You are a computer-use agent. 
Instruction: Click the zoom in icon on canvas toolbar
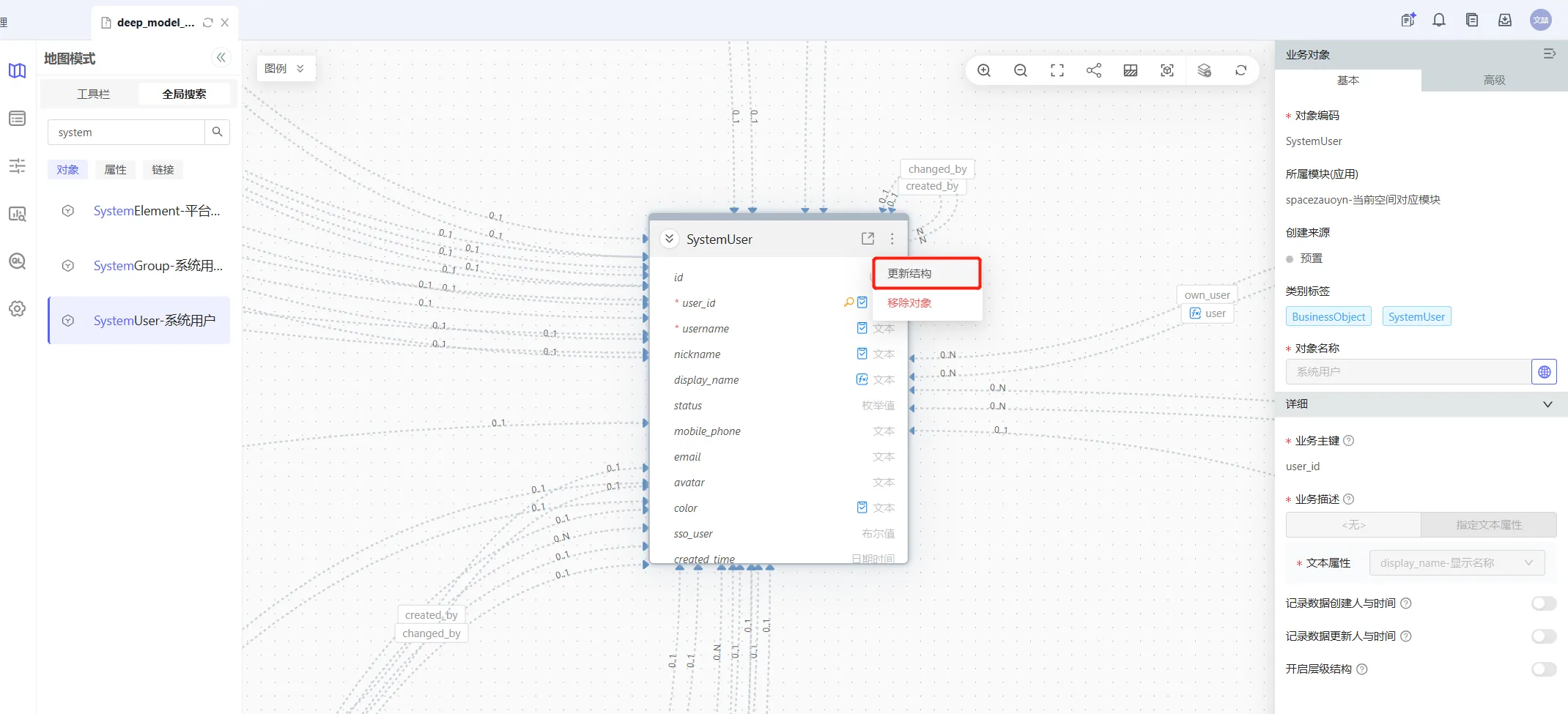click(984, 70)
